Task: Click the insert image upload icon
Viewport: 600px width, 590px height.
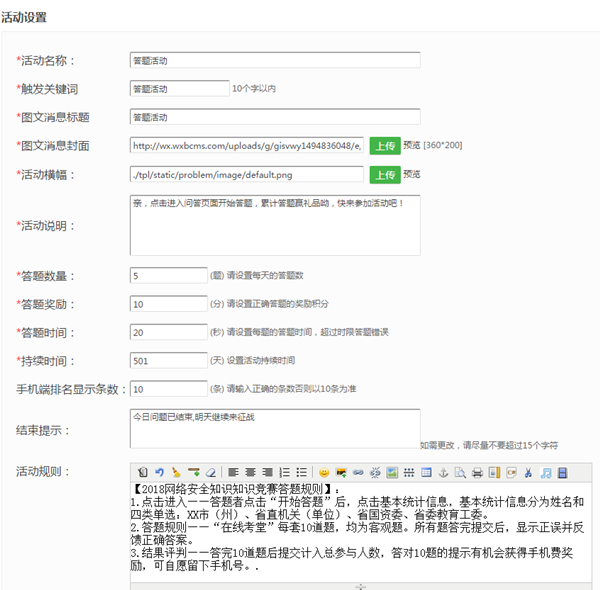Action: 341,473
